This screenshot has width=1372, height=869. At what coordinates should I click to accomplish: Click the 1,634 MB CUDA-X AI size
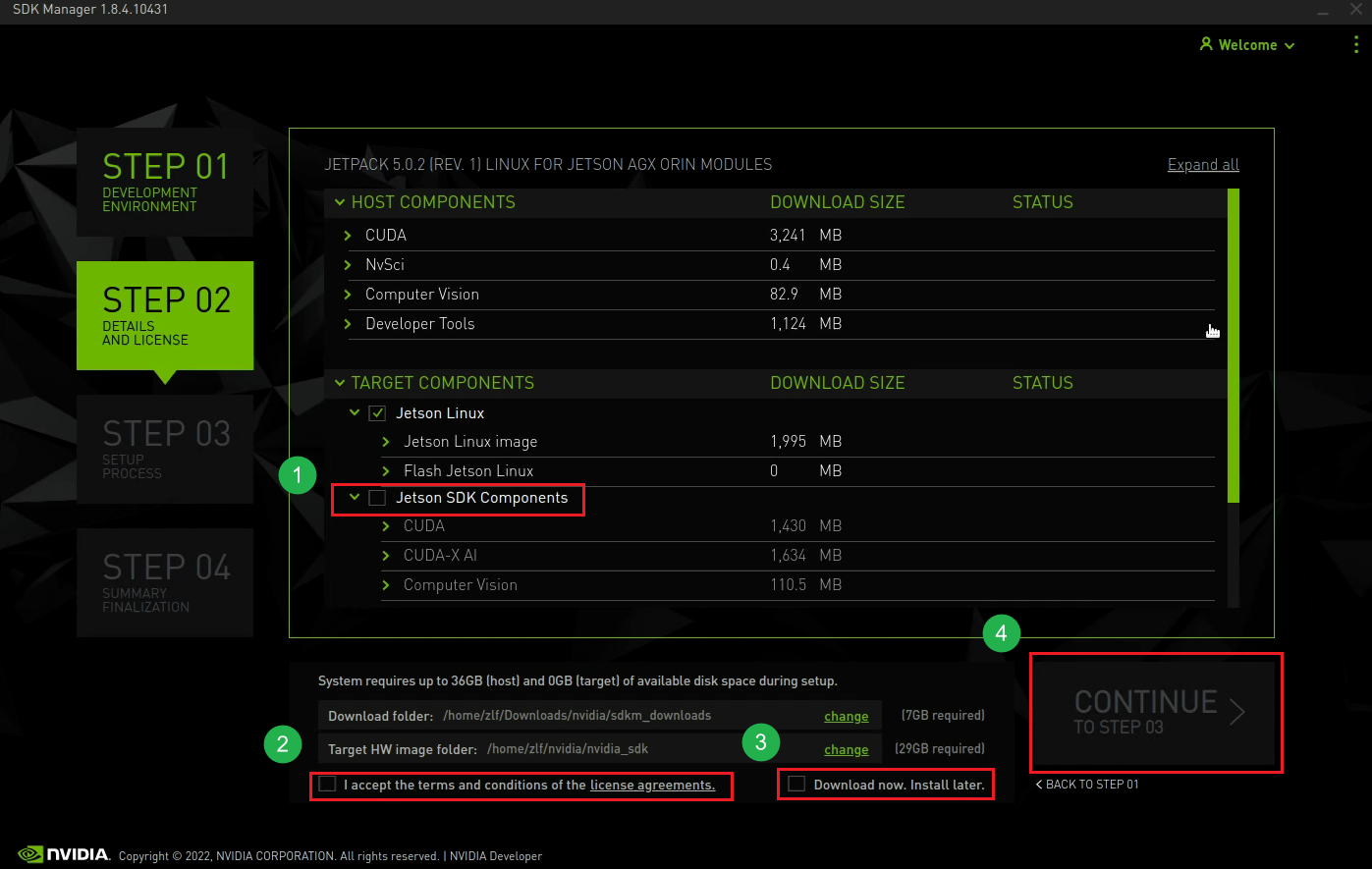point(805,556)
